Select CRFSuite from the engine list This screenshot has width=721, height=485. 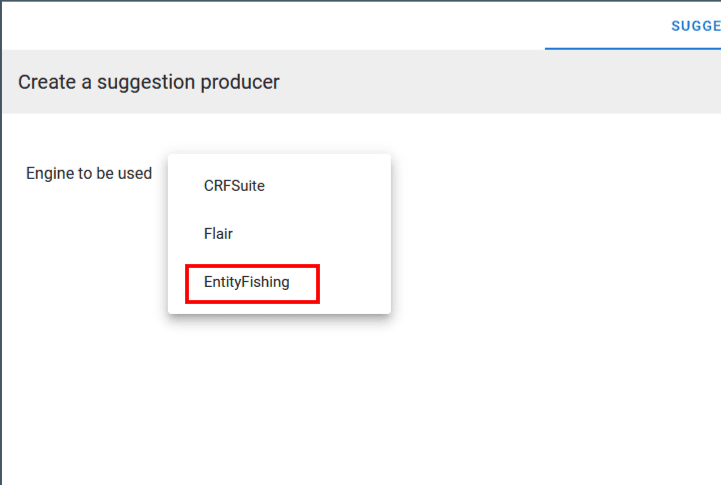coord(234,185)
